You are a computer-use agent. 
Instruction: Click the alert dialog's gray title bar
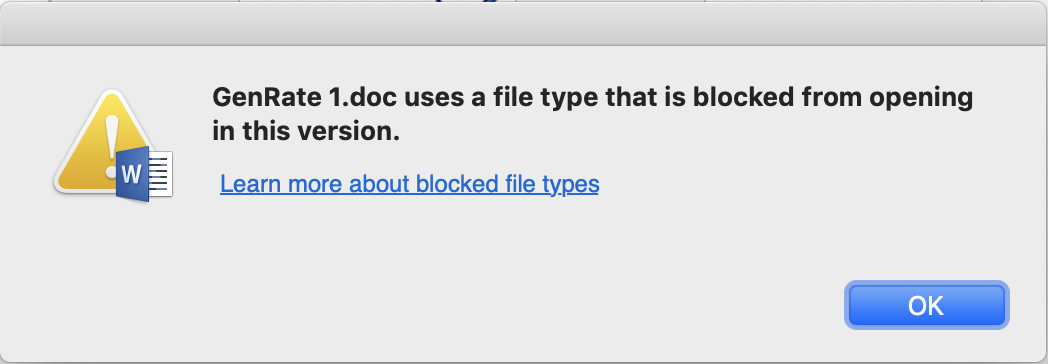click(x=524, y=24)
